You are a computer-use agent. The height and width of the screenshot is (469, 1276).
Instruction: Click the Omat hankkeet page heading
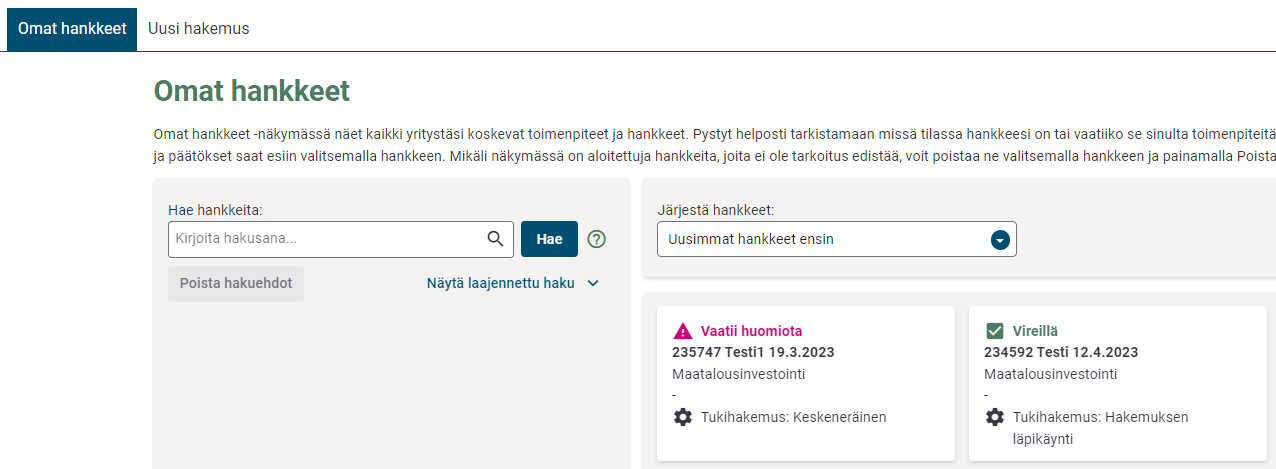click(252, 91)
